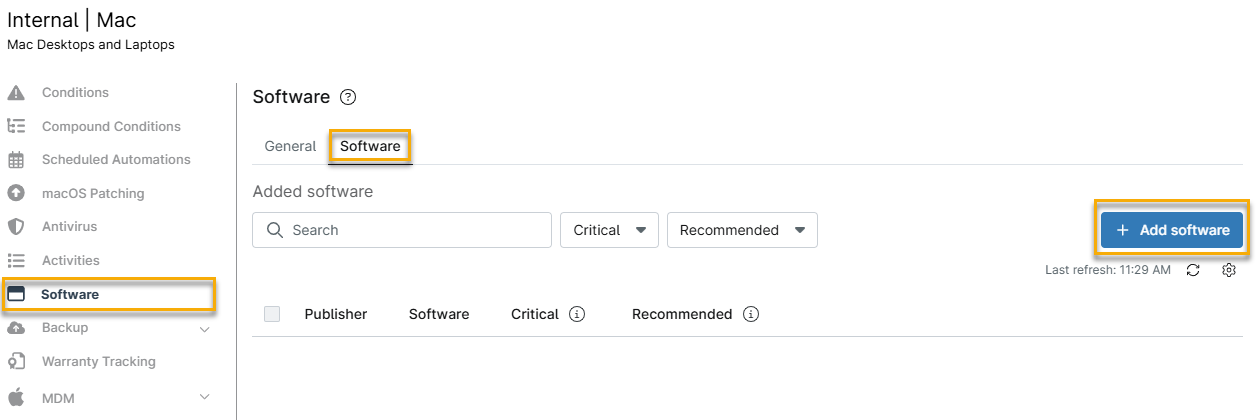Click the Compound Conditions list icon

(x=16, y=126)
